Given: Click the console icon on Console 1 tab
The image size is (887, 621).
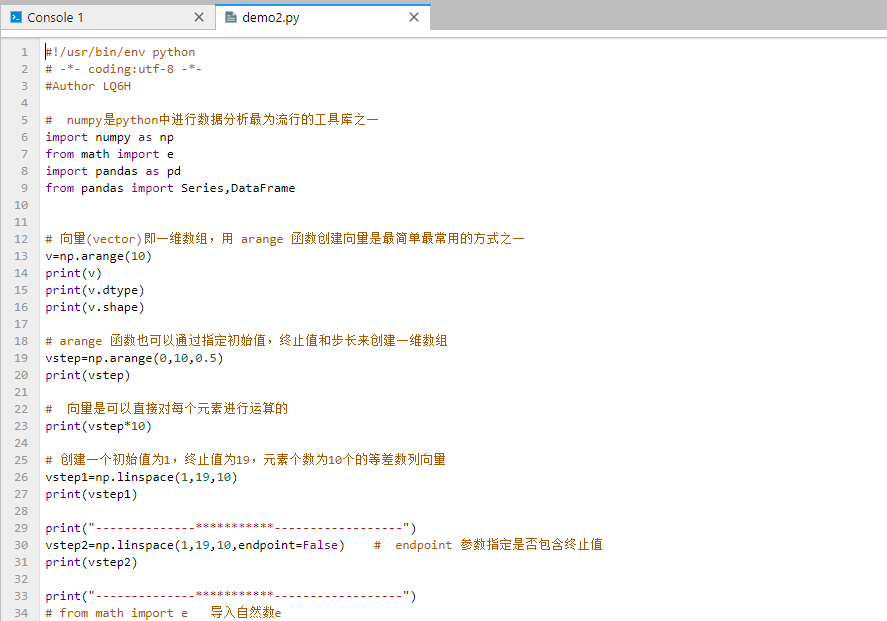Looking at the screenshot, I should tap(16, 18).
